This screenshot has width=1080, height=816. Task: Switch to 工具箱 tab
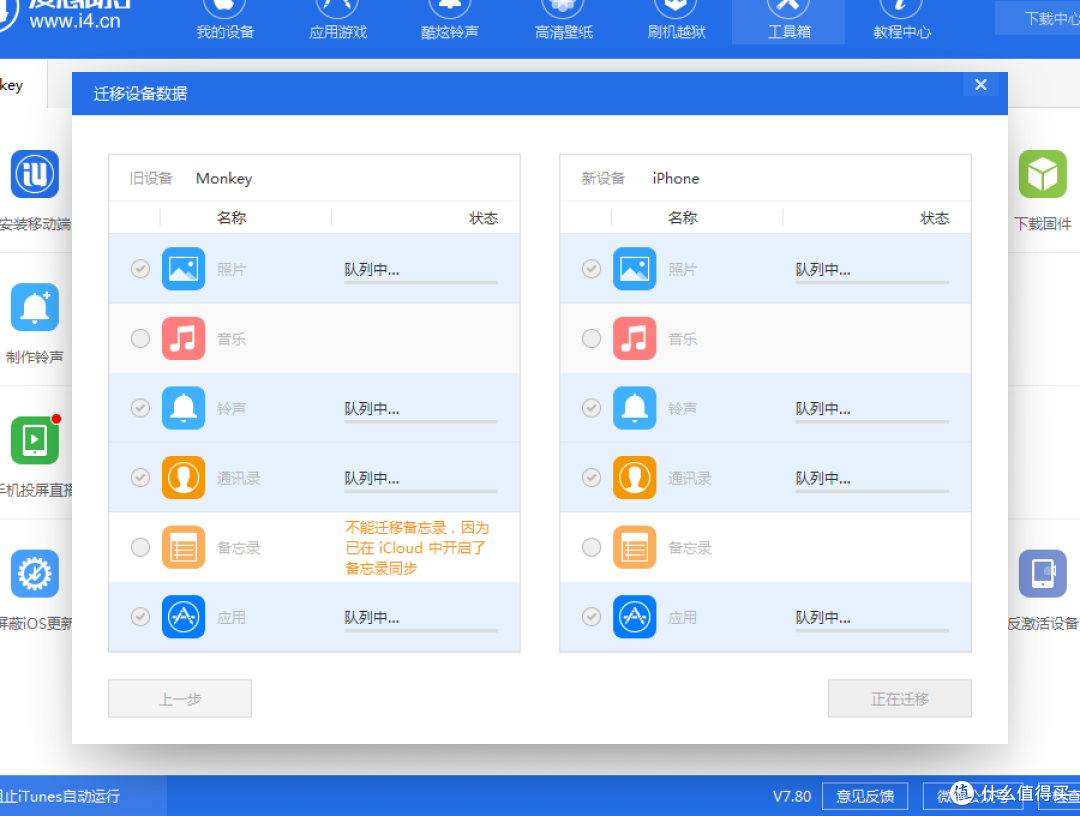789,21
